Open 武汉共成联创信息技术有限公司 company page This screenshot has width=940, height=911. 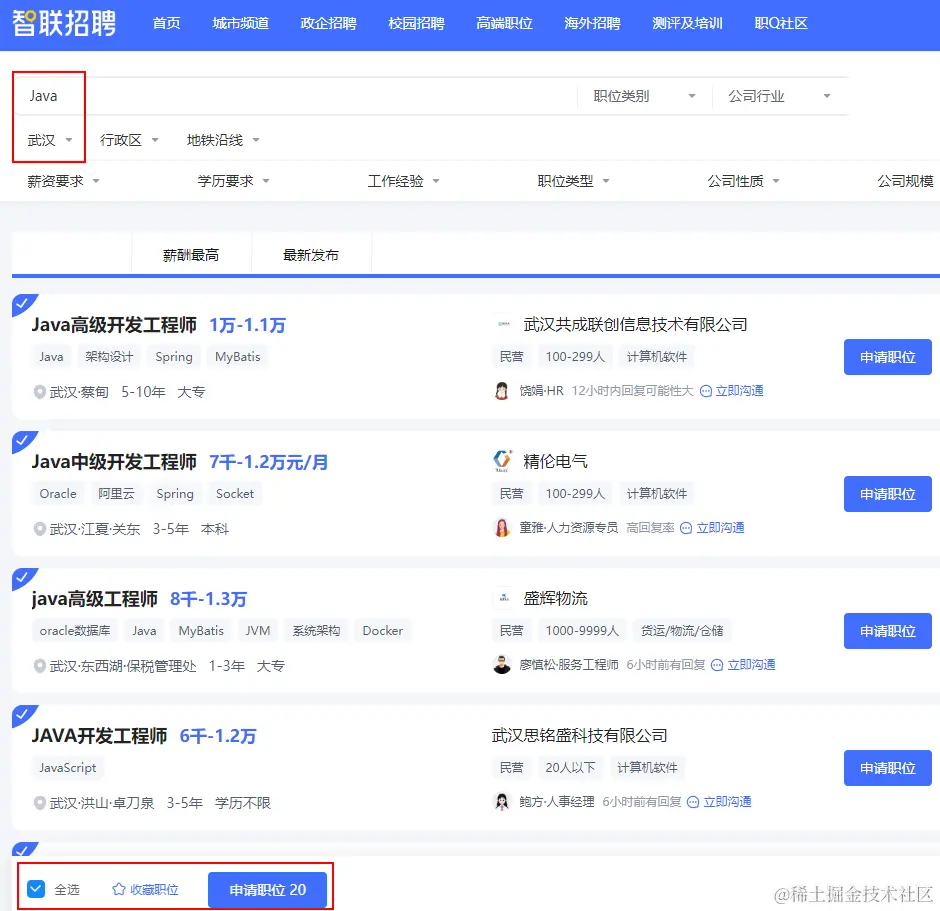tap(635, 325)
